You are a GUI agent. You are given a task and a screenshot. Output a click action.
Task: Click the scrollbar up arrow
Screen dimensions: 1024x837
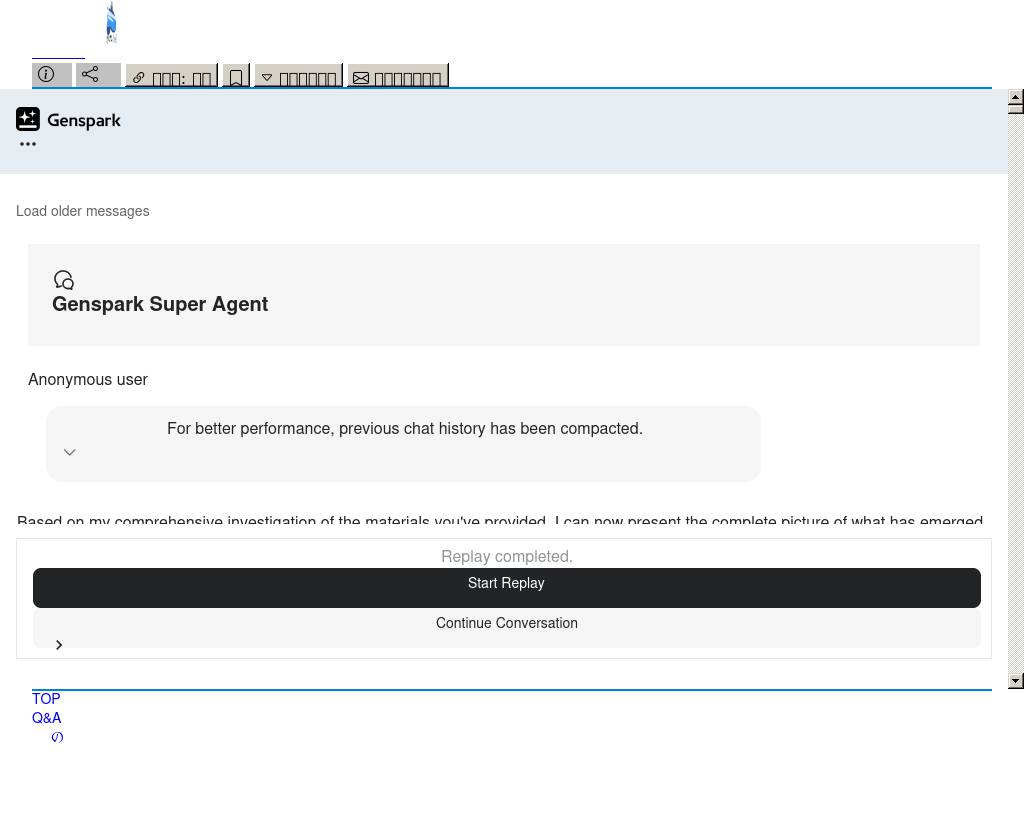click(x=1015, y=98)
